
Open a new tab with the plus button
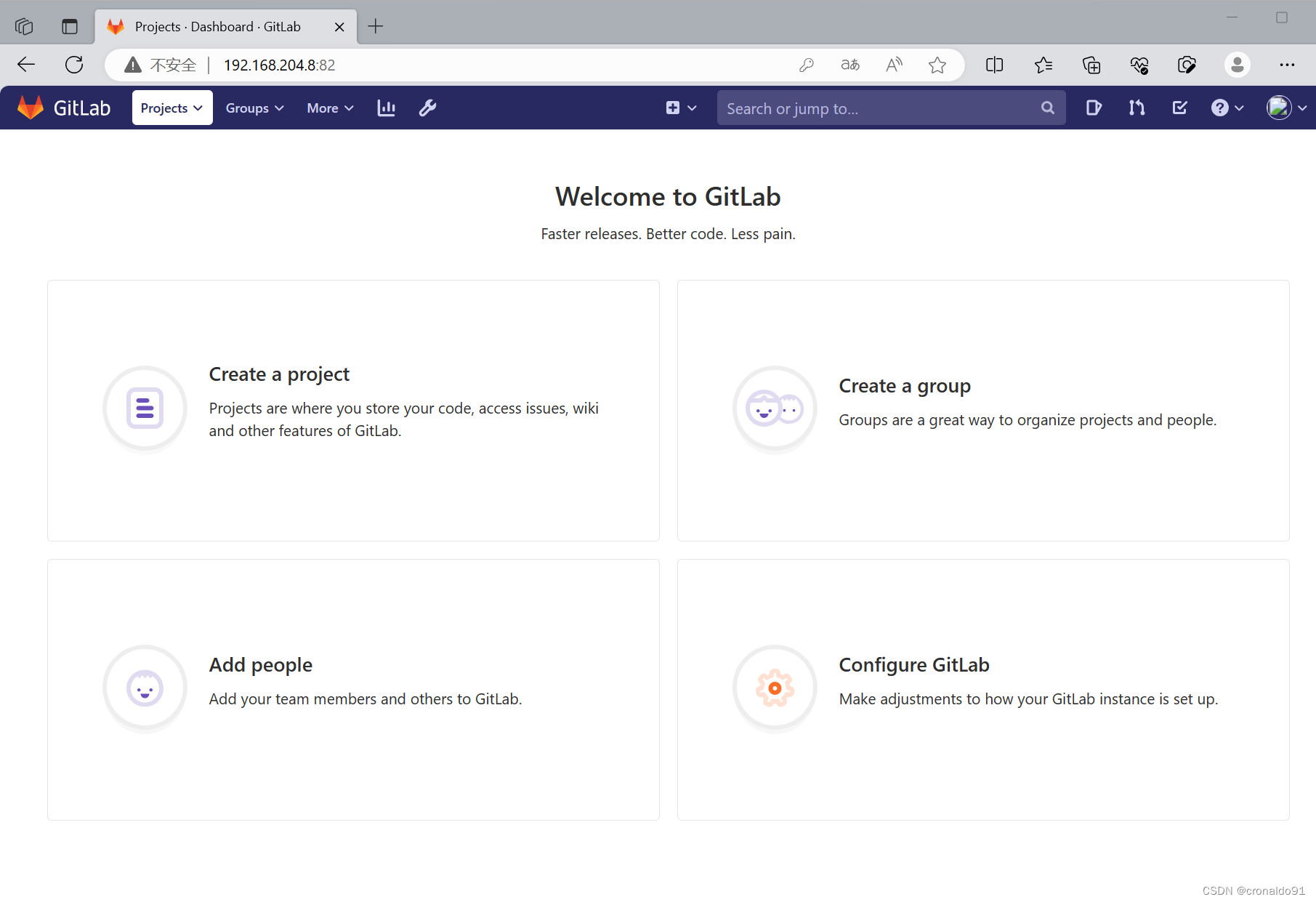(x=375, y=27)
